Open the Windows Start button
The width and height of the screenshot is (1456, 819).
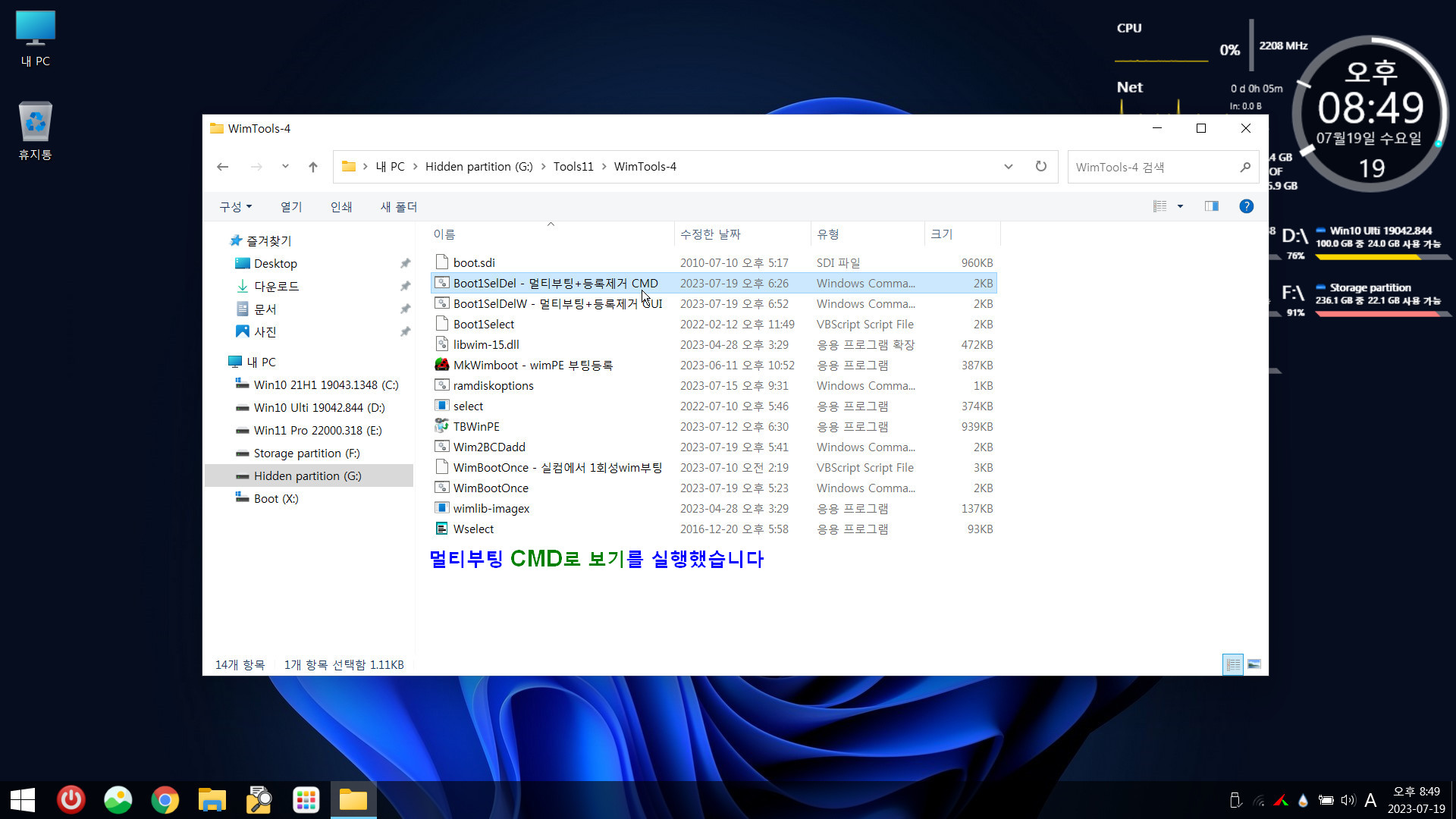click(x=23, y=800)
